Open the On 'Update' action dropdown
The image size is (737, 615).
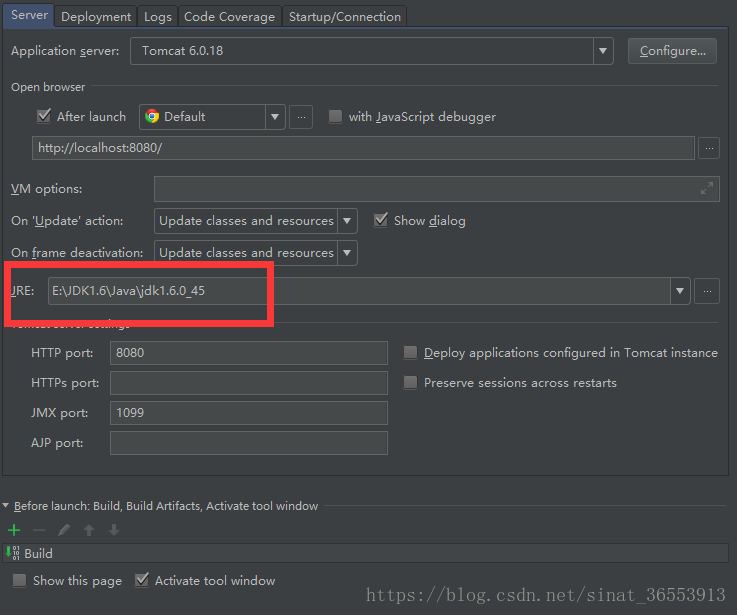[347, 221]
